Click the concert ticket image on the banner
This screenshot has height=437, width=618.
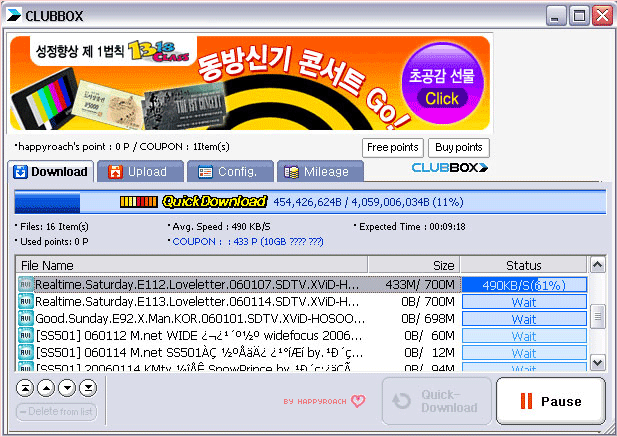(x=185, y=106)
